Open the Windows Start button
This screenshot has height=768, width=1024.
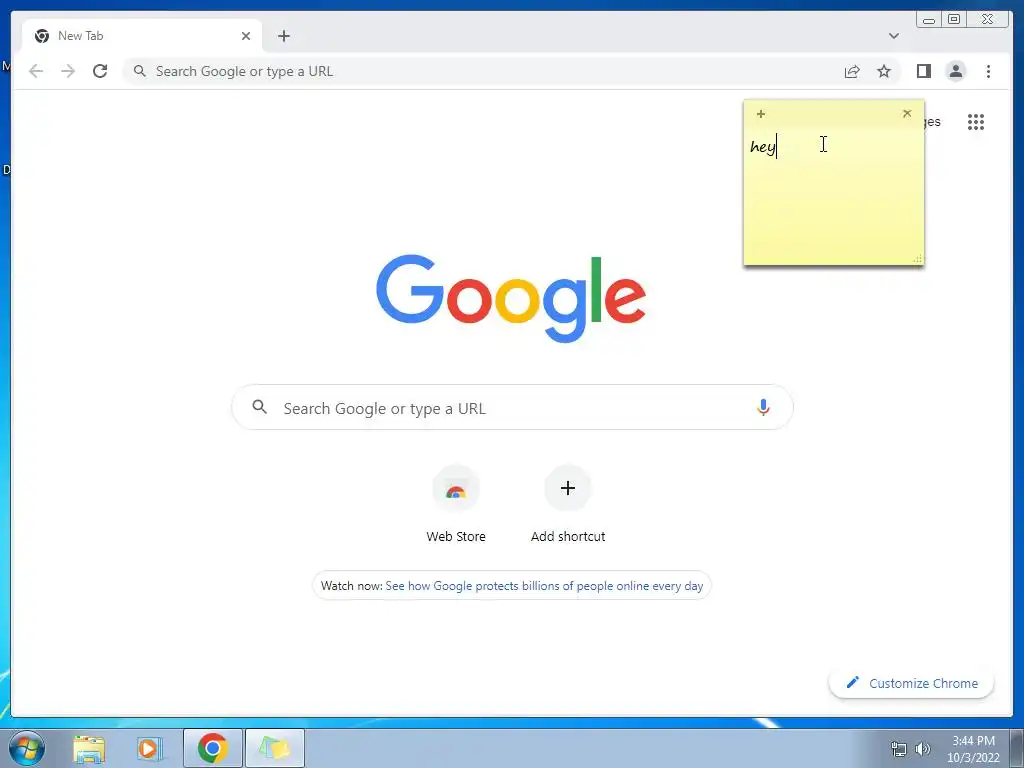[26, 748]
